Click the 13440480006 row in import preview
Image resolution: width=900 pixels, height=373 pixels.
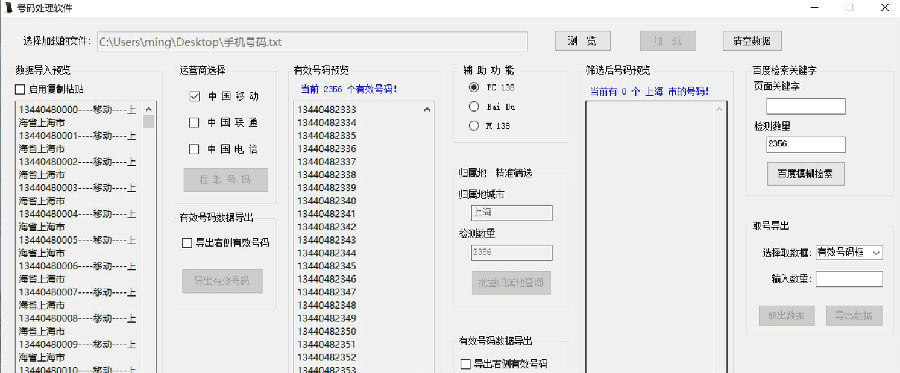click(x=78, y=273)
